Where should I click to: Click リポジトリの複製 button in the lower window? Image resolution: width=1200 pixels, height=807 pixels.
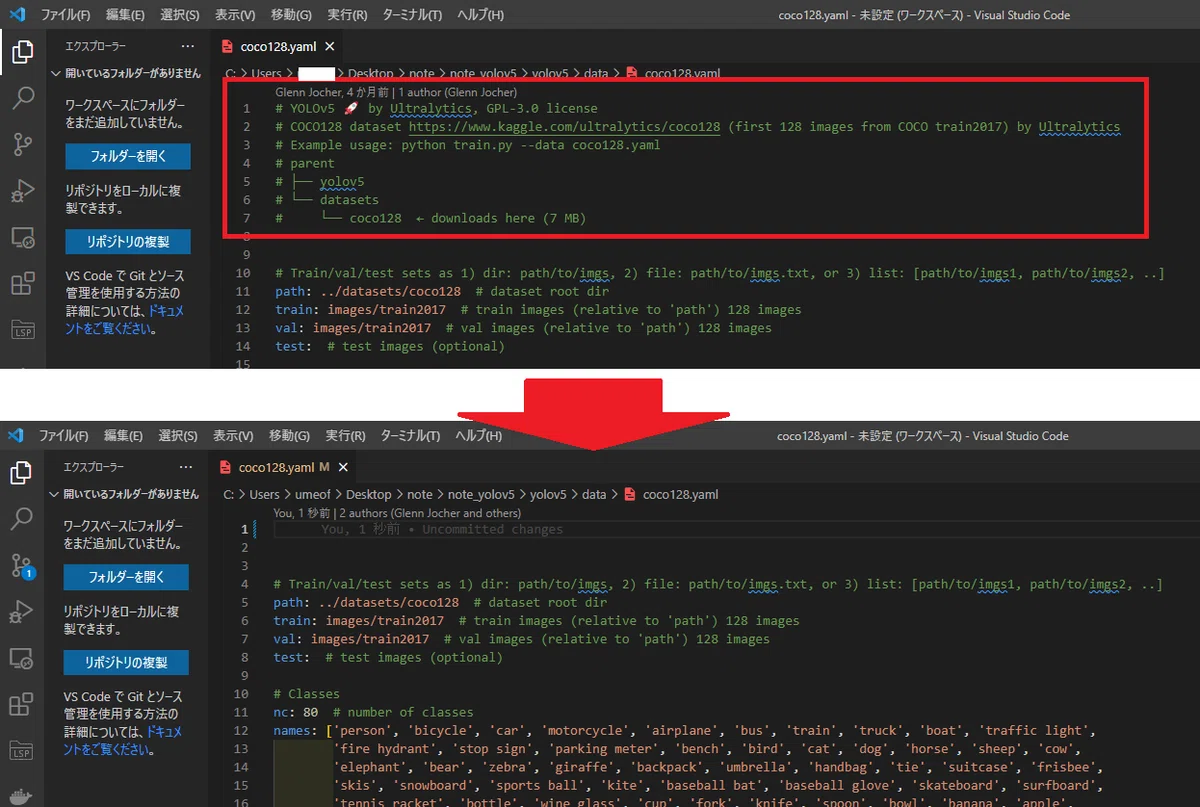tap(126, 662)
